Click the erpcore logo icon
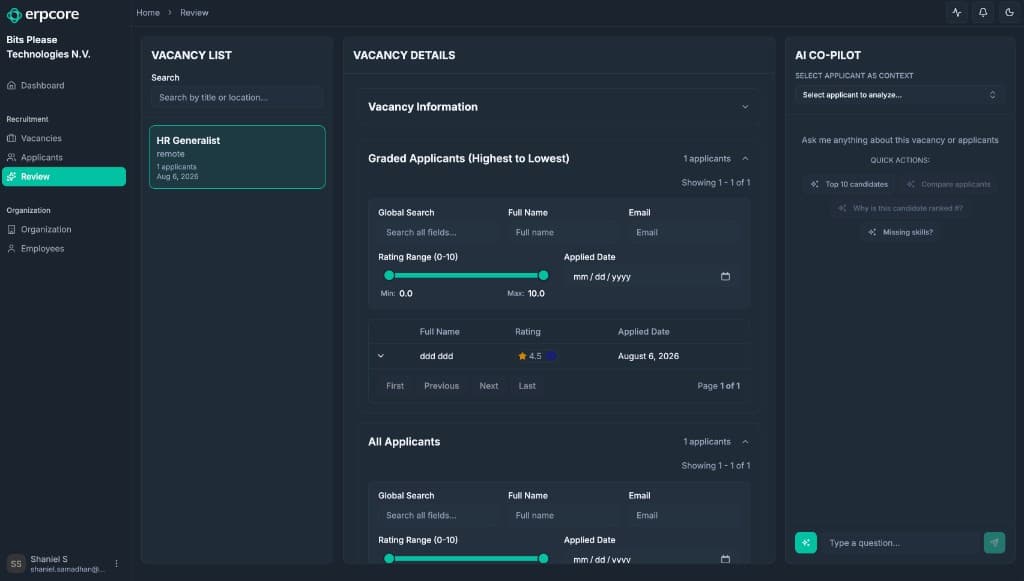Screen dimensions: 1024x581 point(14,14)
